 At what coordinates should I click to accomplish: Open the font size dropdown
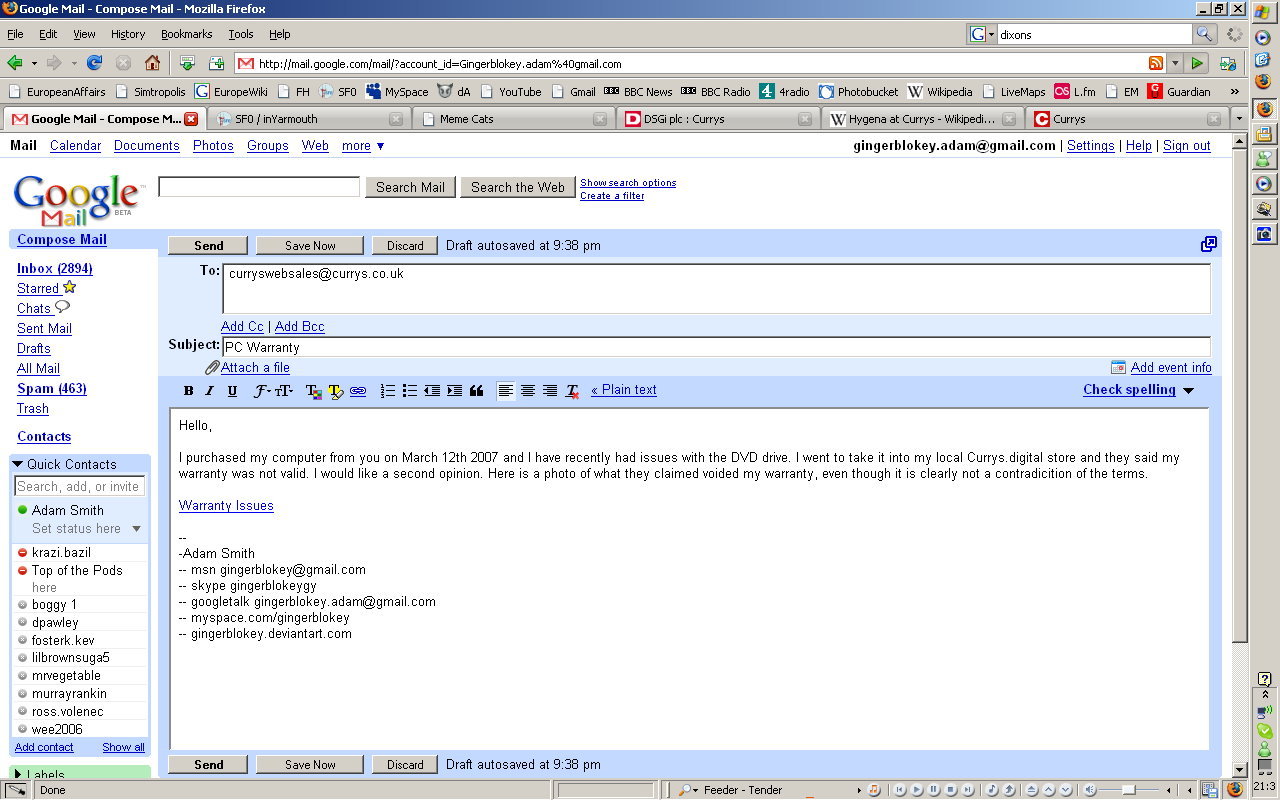(x=284, y=391)
